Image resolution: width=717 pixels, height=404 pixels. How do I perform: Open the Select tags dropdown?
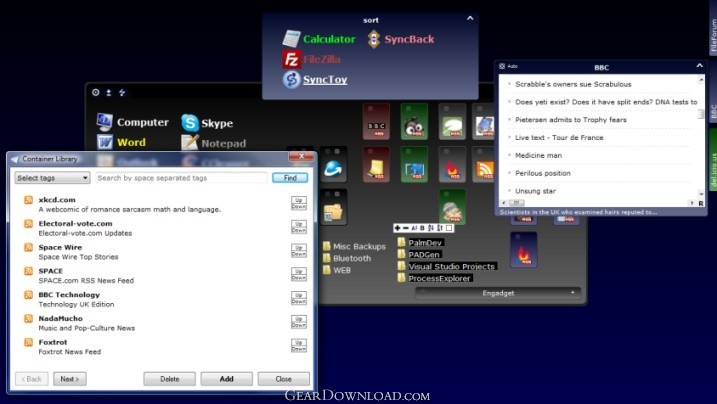coord(52,178)
